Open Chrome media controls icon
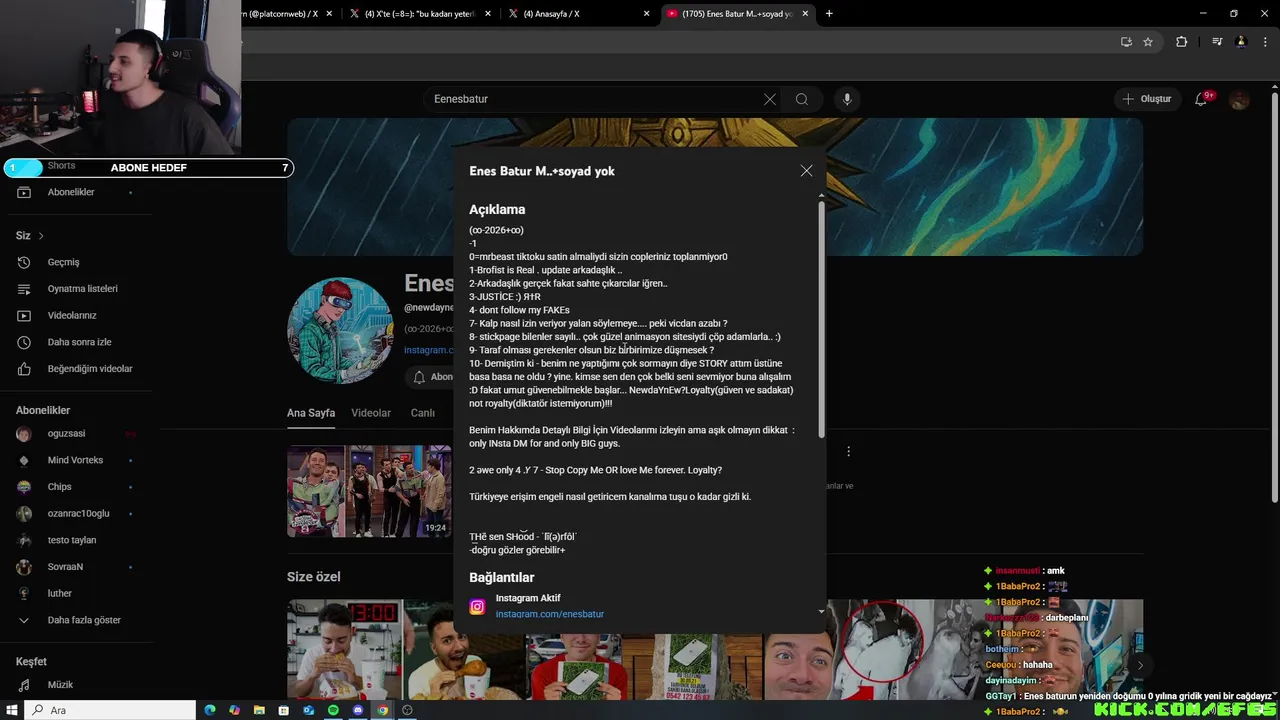 pos(1217,42)
